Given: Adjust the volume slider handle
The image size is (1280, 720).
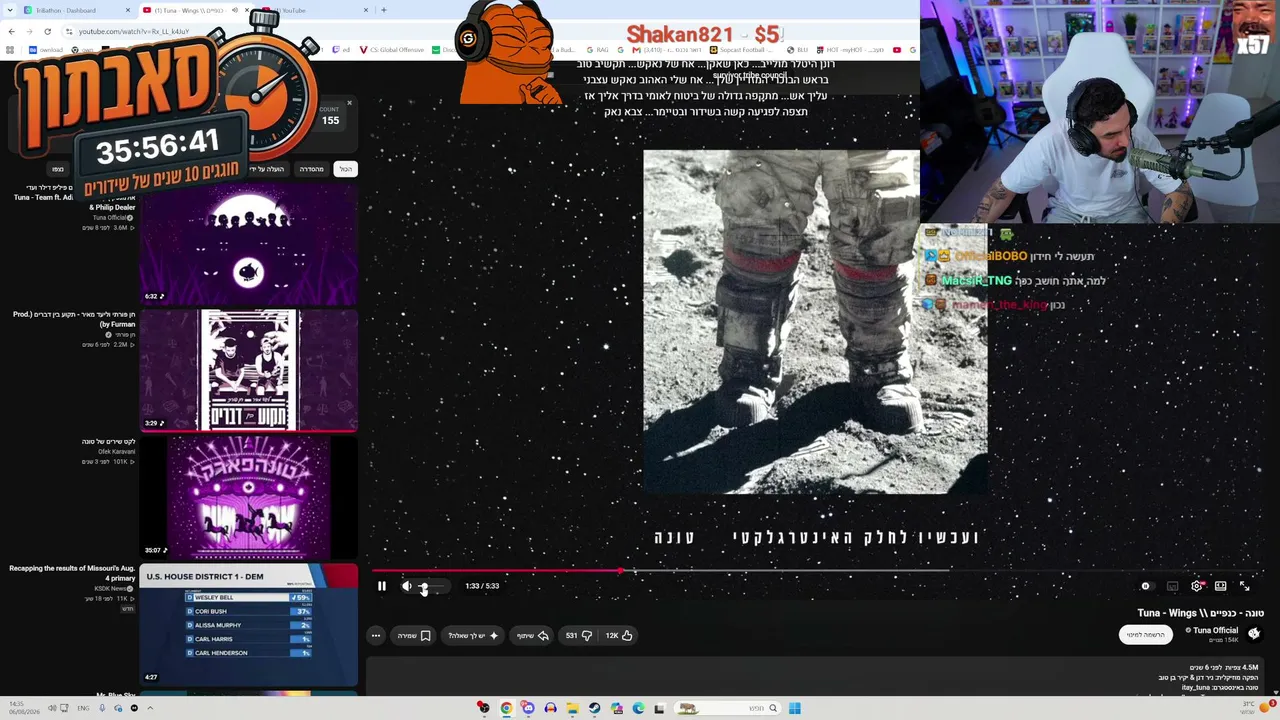Looking at the screenshot, I should tap(424, 587).
